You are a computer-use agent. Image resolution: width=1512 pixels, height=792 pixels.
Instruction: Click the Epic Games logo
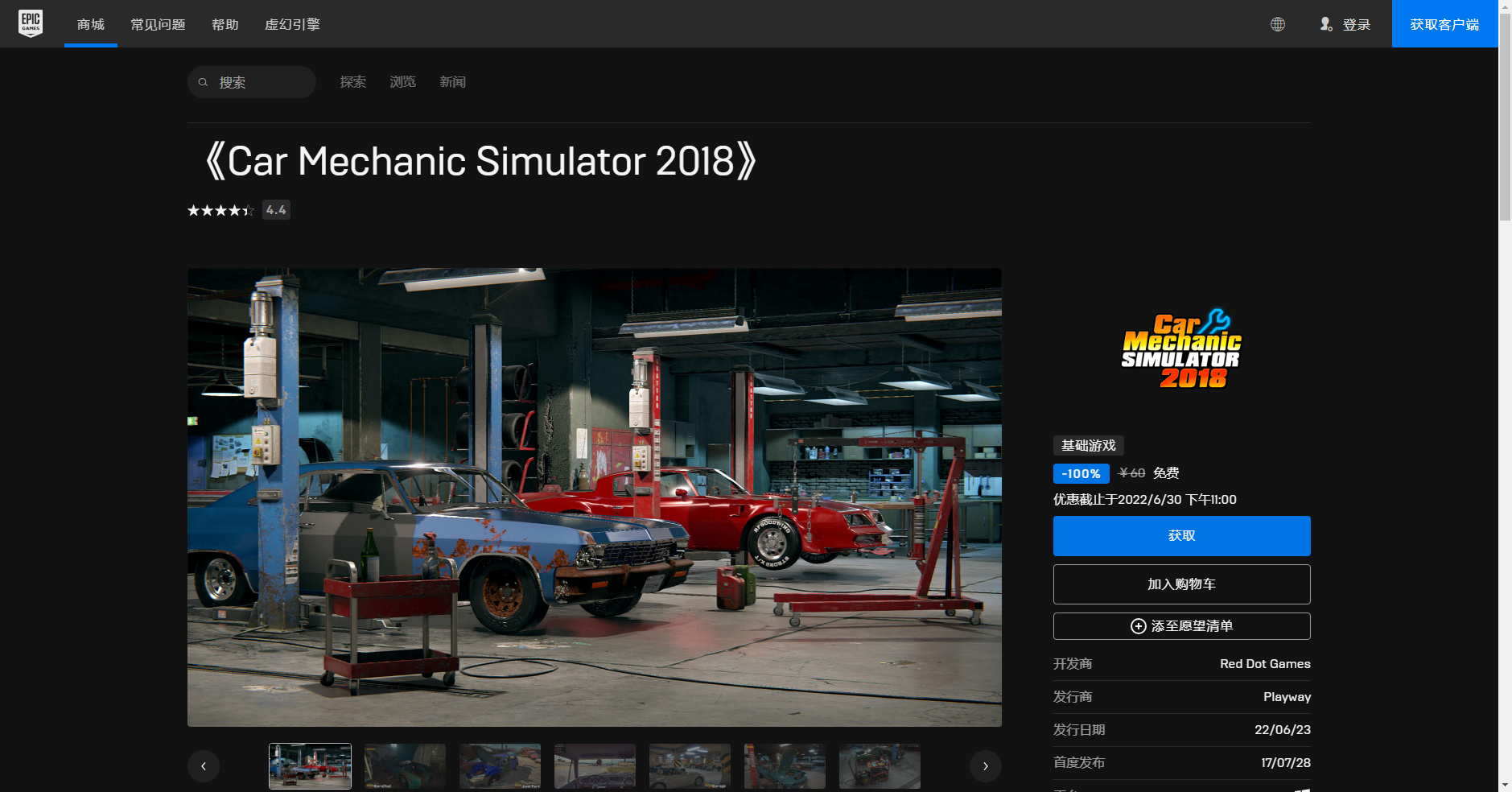pos(31,23)
